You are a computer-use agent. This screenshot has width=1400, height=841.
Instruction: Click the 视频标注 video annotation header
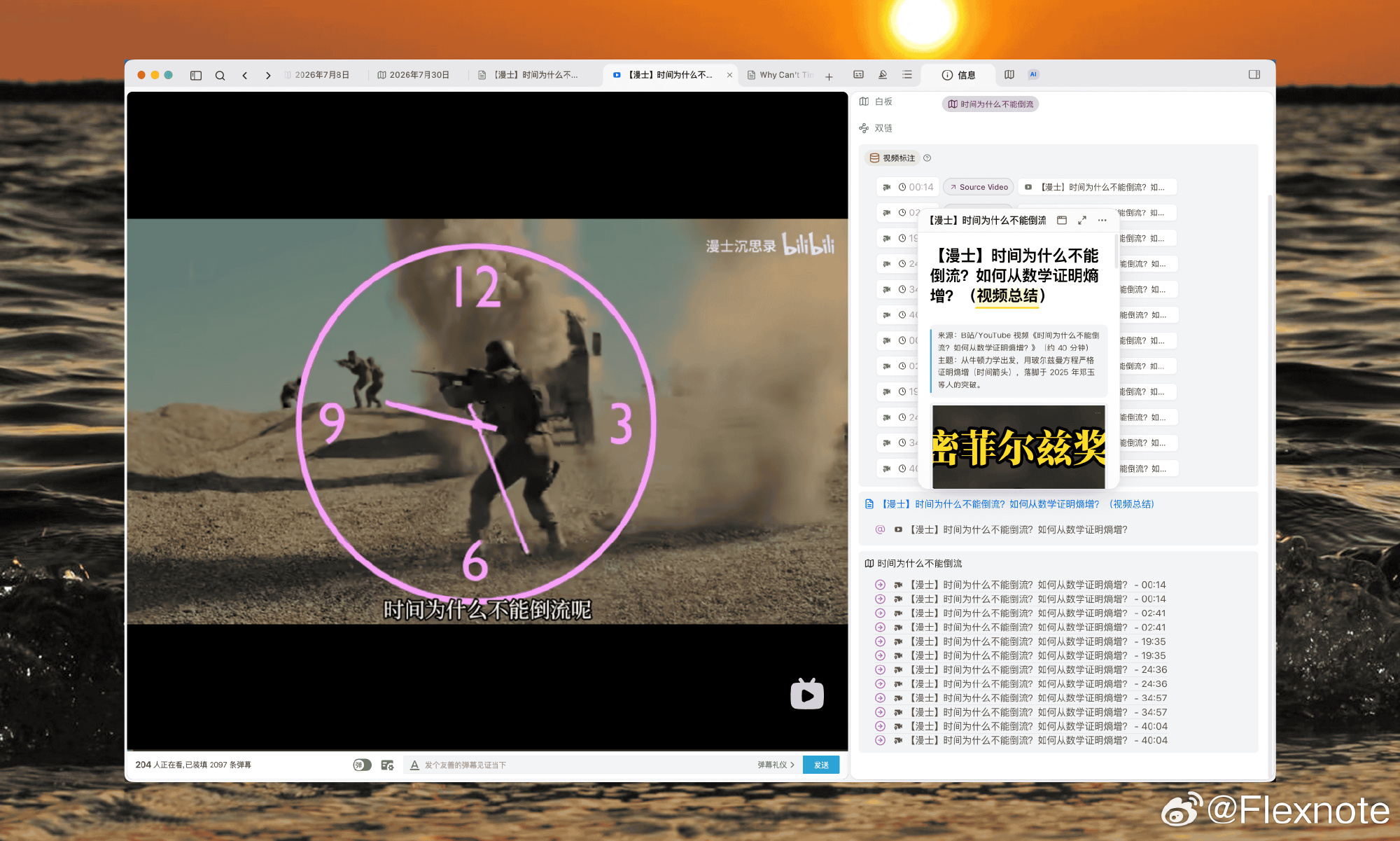pyautogui.click(x=892, y=158)
